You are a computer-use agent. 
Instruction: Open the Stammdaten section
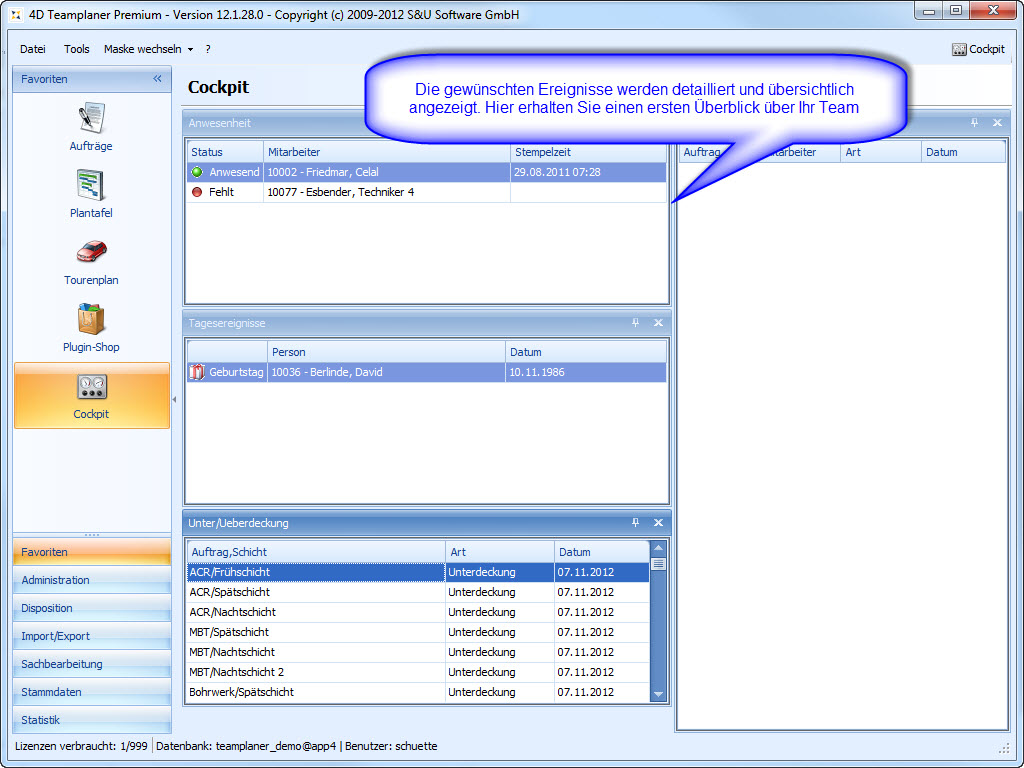pos(52,692)
